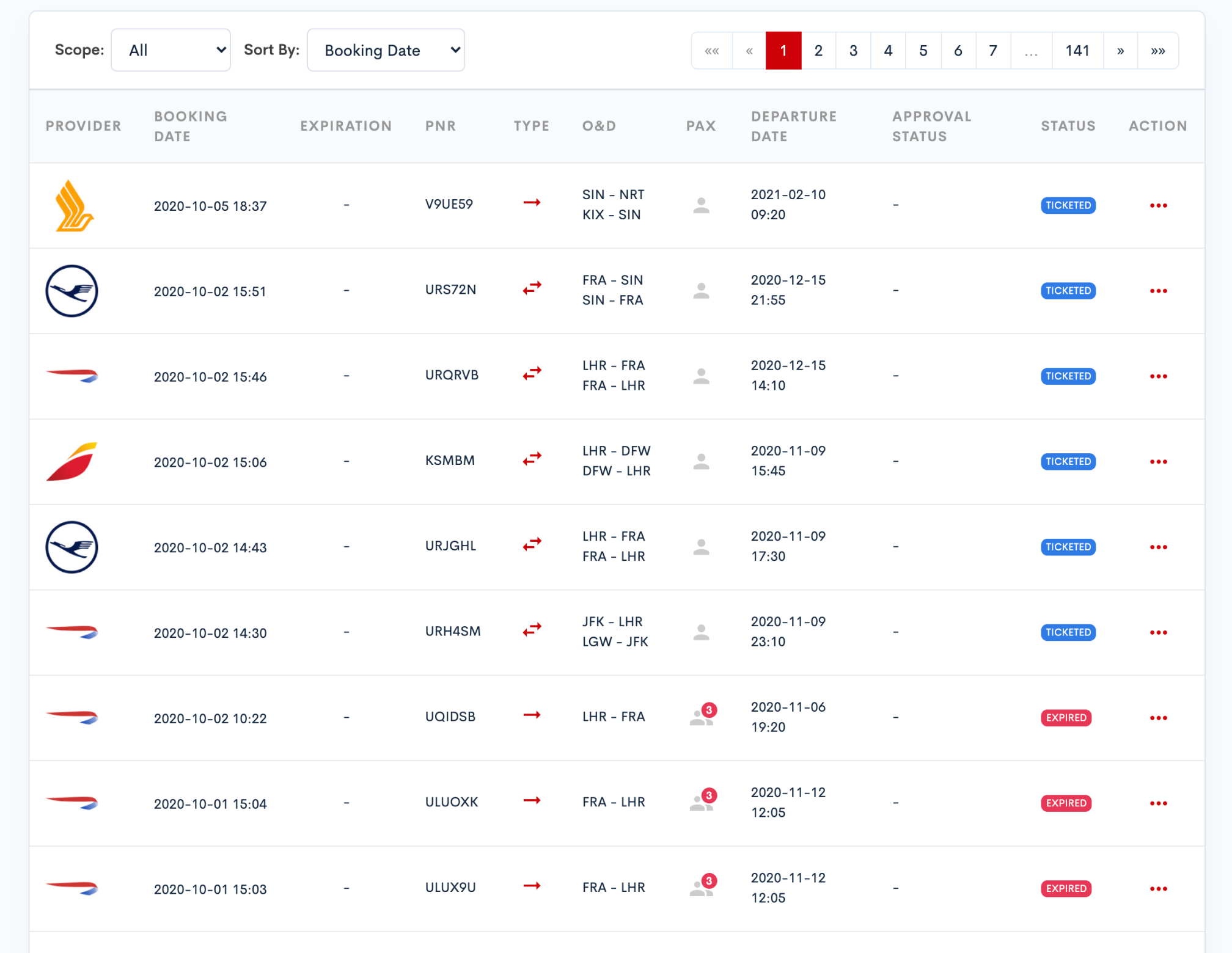Click EXPIRED status badge for UQIDSB

pyautogui.click(x=1066, y=718)
